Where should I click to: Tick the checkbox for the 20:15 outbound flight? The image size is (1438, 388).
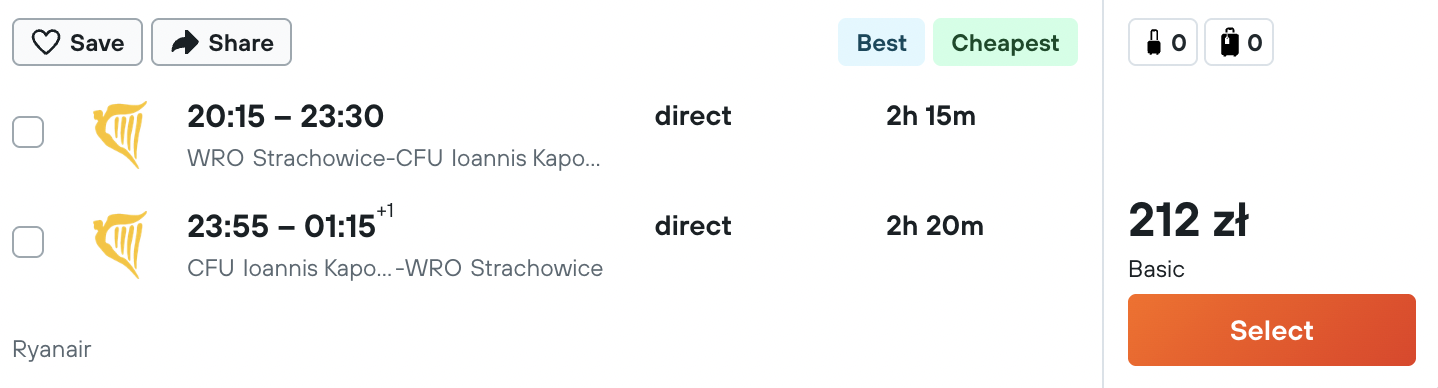pos(28,132)
